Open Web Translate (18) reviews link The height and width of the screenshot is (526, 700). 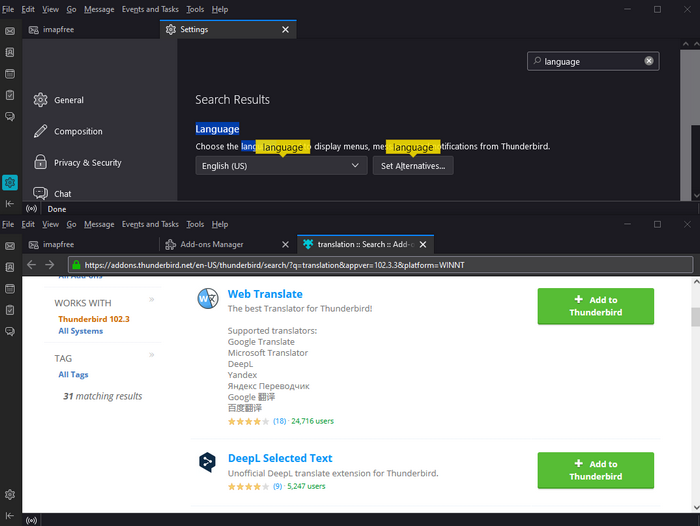click(279, 421)
